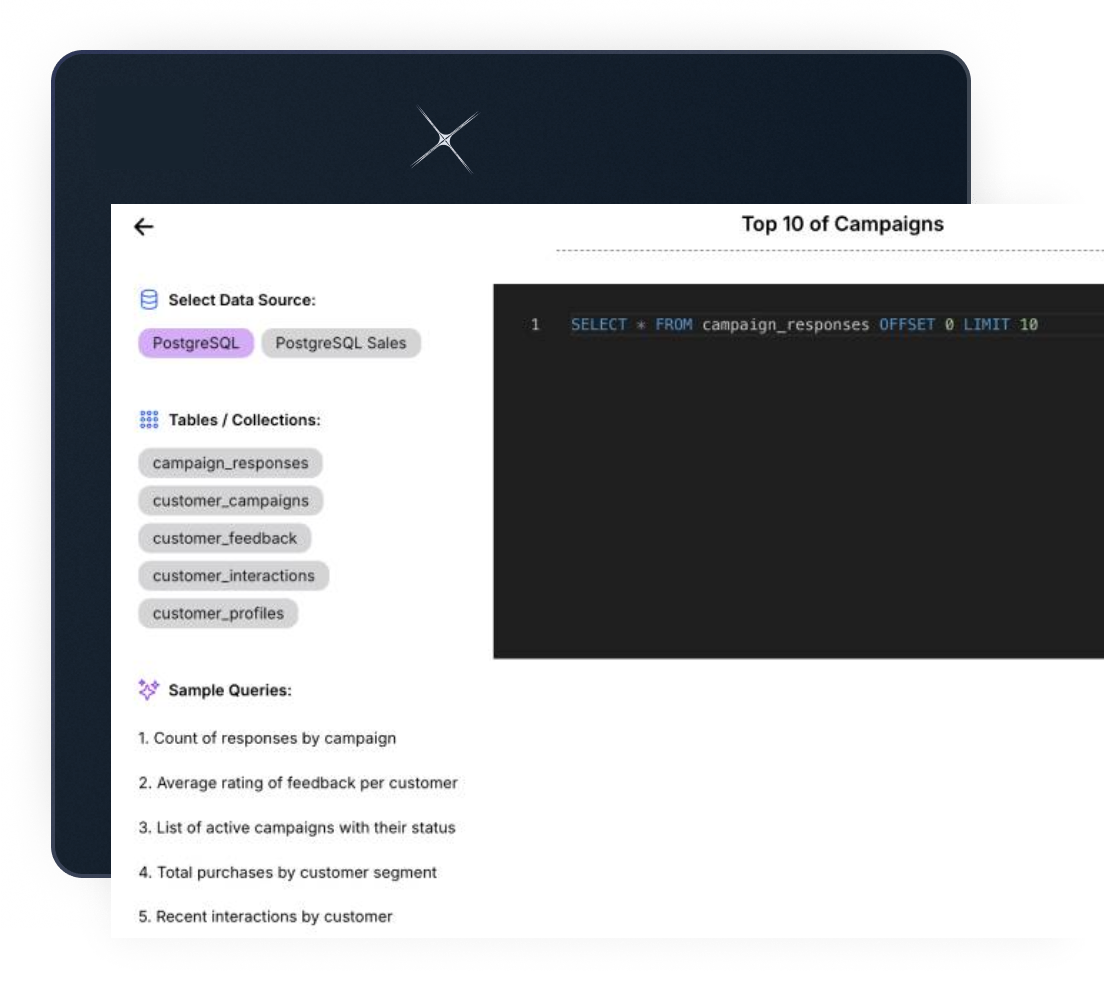Click the database icon beside Select Data Source

(149, 300)
